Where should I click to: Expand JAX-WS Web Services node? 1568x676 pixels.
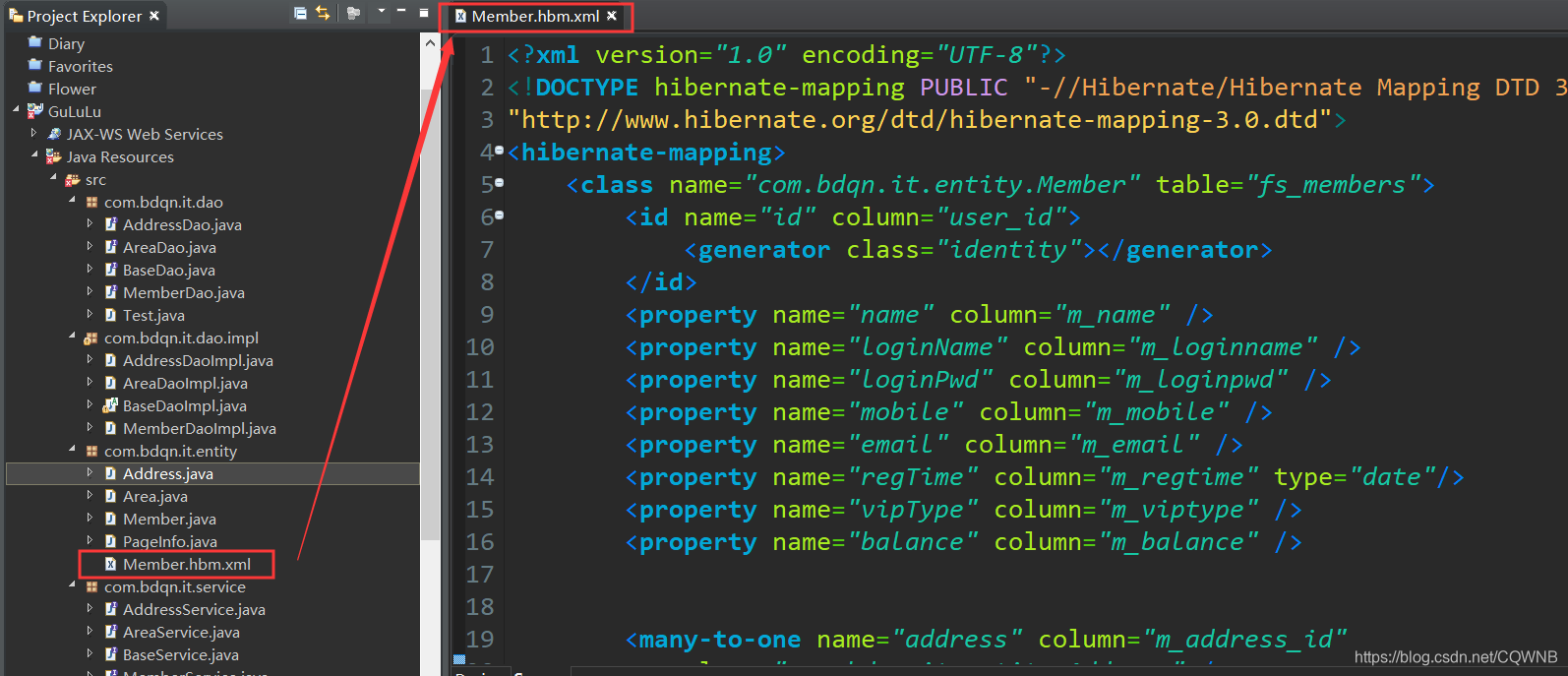point(34,133)
